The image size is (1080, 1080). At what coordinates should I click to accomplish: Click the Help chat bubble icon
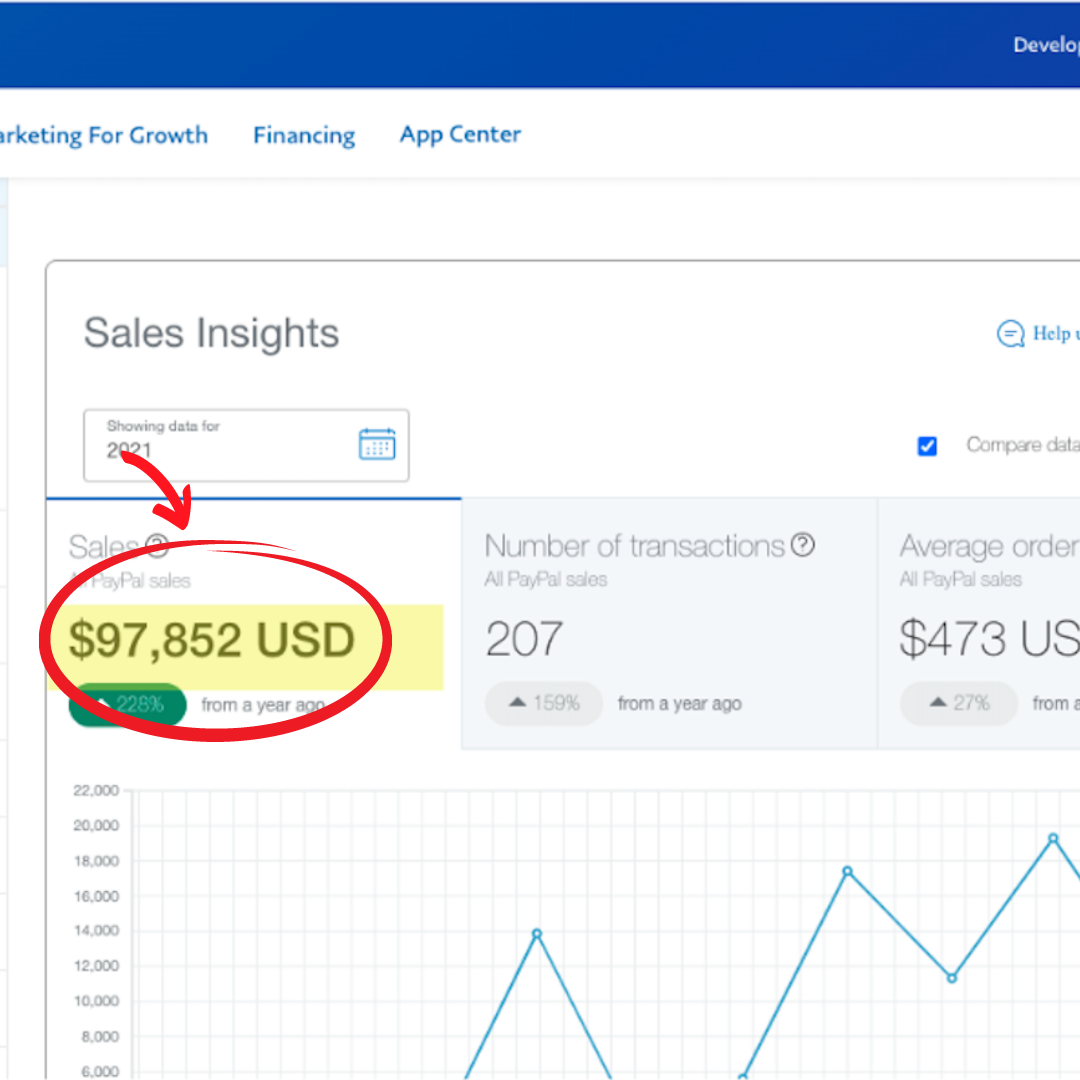(x=1011, y=334)
